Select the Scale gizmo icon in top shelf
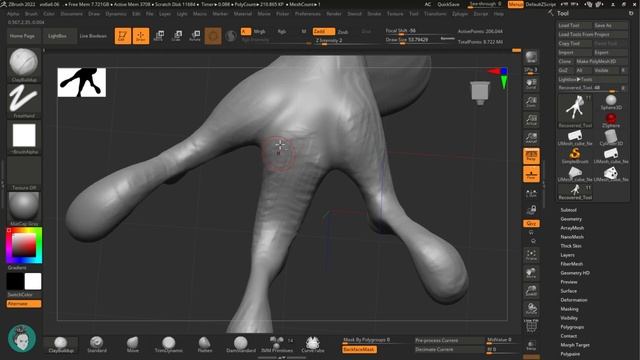The image size is (640, 360). tap(177, 36)
